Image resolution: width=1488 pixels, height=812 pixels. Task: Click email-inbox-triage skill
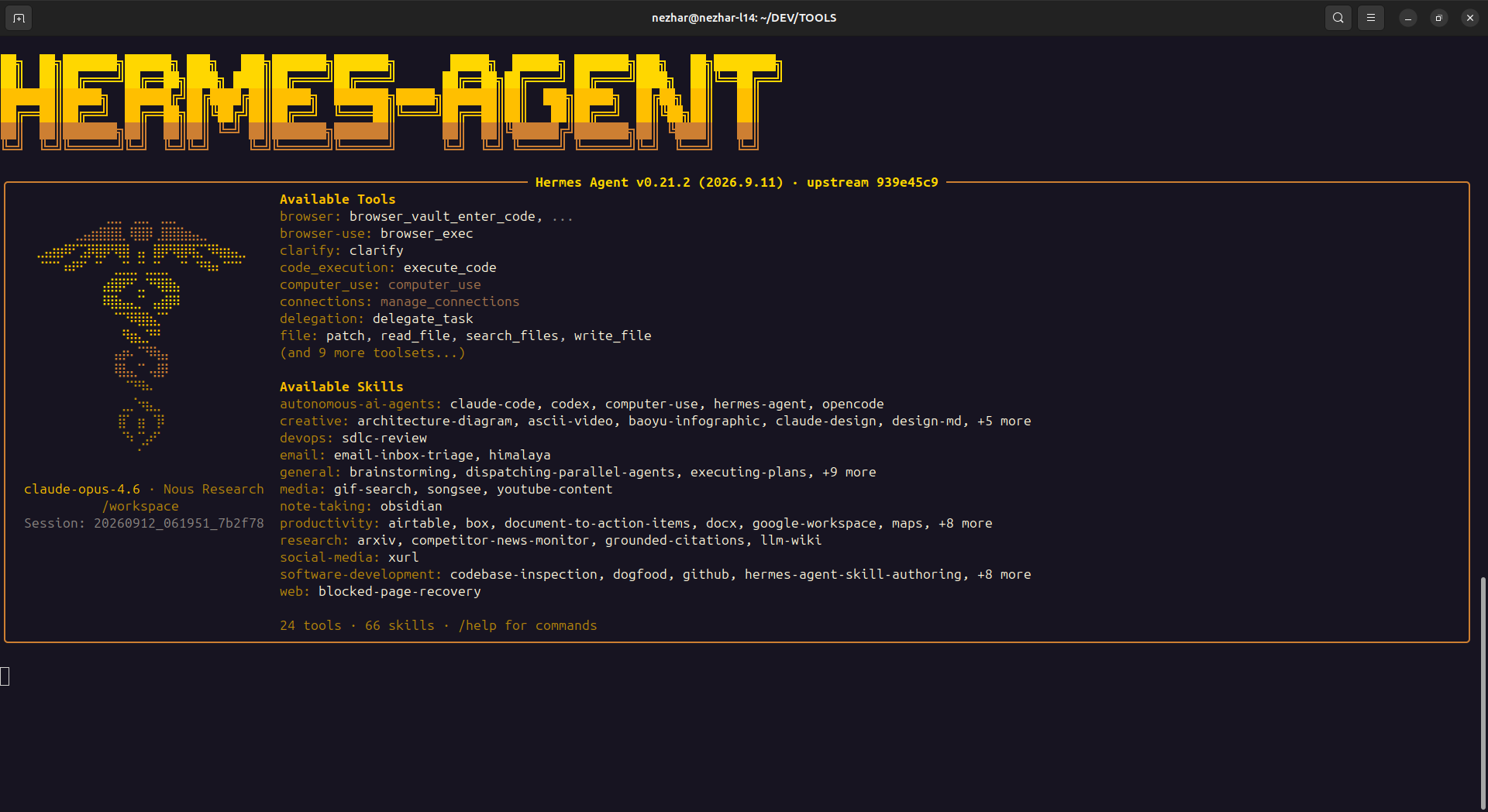(x=403, y=455)
